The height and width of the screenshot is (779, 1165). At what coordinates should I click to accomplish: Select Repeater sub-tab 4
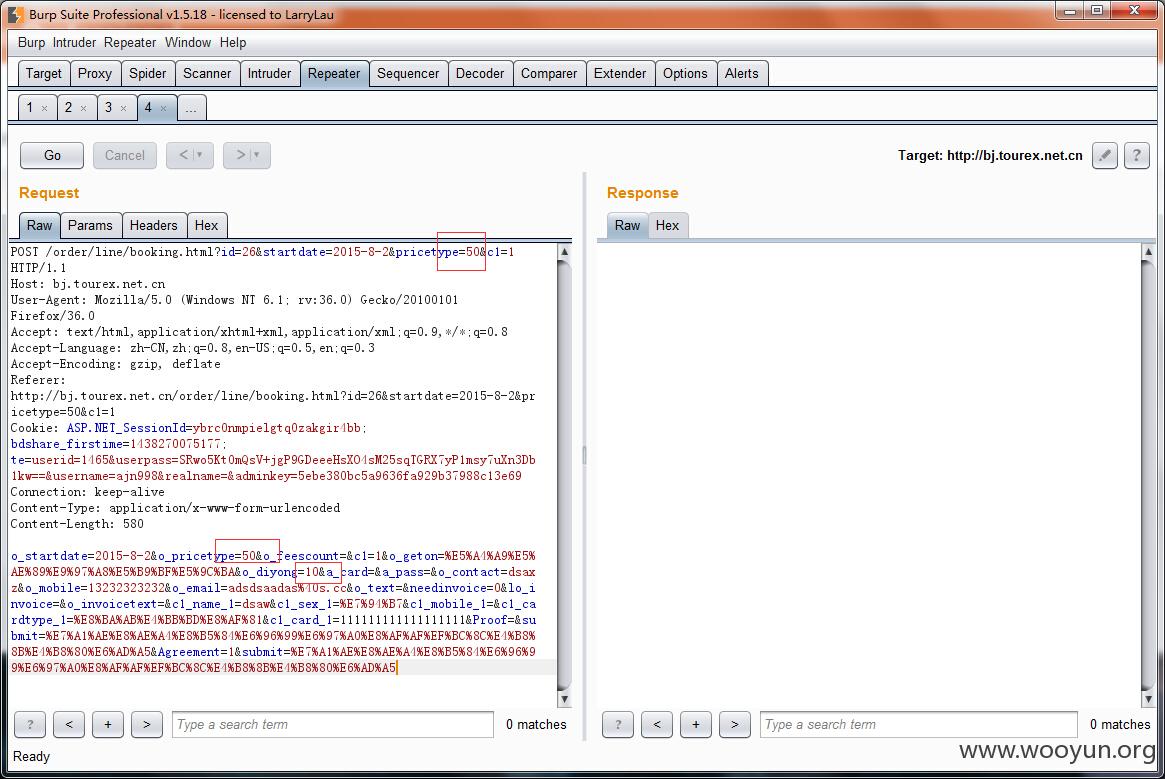148,108
